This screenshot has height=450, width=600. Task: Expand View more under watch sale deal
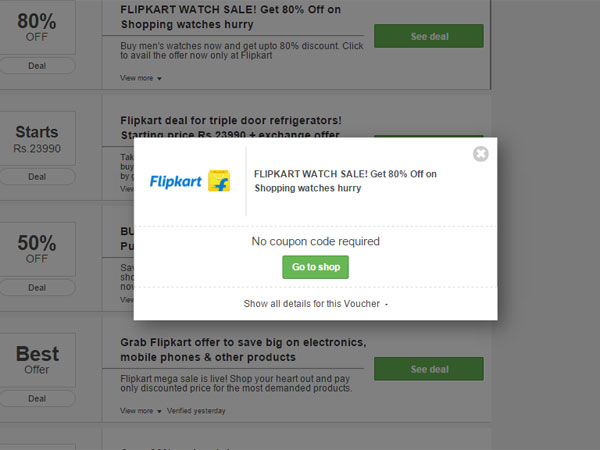click(x=139, y=77)
